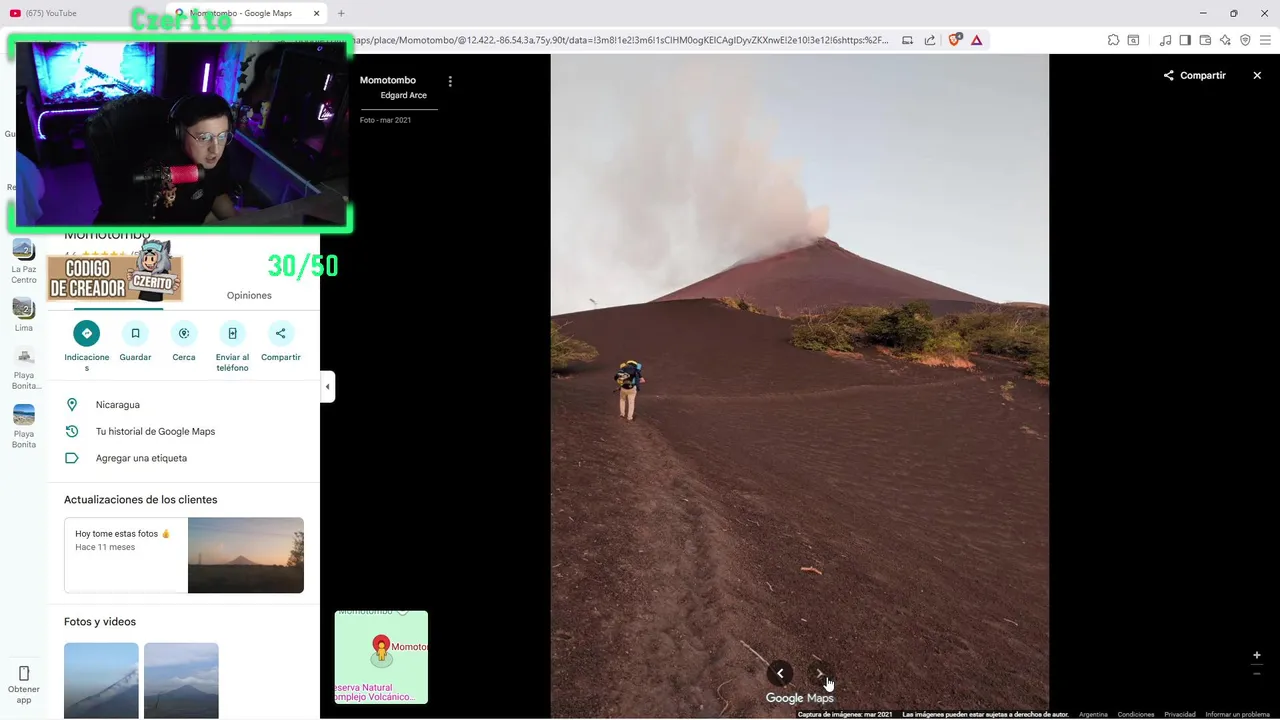Open Brave Wallet icon
The image size is (1280, 720).
1205,40
